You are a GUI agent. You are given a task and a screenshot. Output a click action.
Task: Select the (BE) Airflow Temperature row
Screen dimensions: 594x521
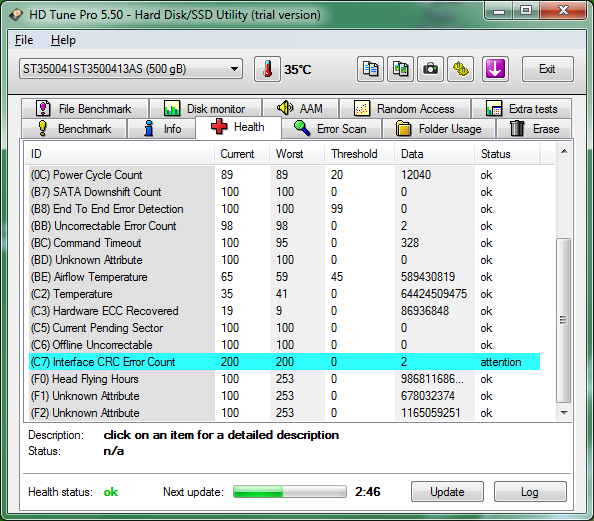tap(284, 277)
